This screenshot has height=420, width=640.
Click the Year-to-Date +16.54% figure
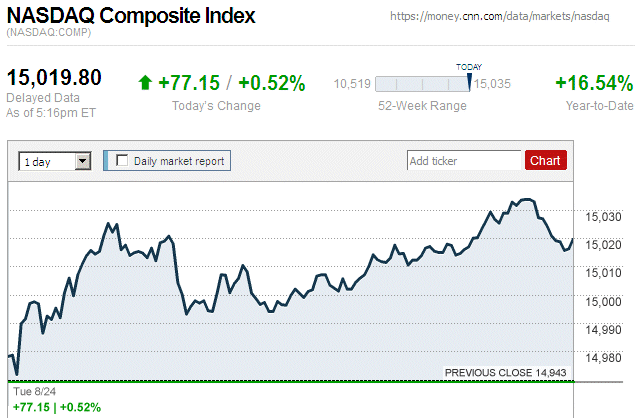coord(593,83)
